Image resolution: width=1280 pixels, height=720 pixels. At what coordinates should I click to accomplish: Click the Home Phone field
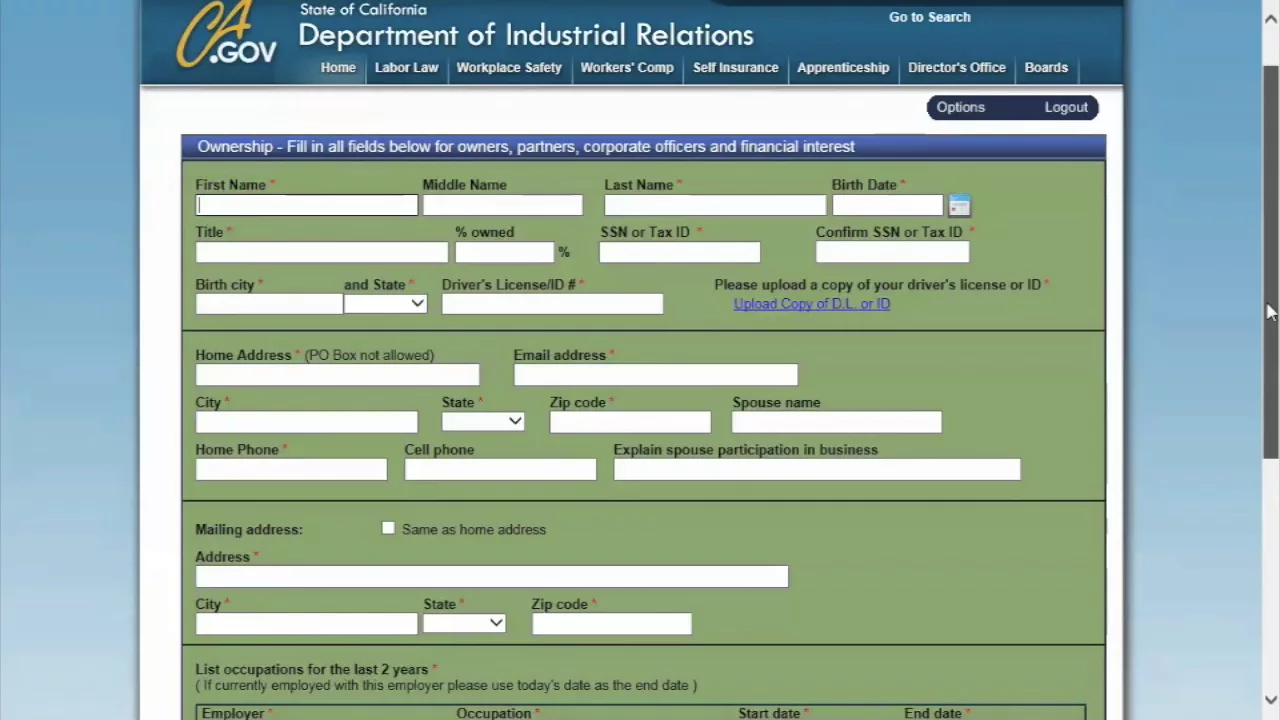coord(291,469)
